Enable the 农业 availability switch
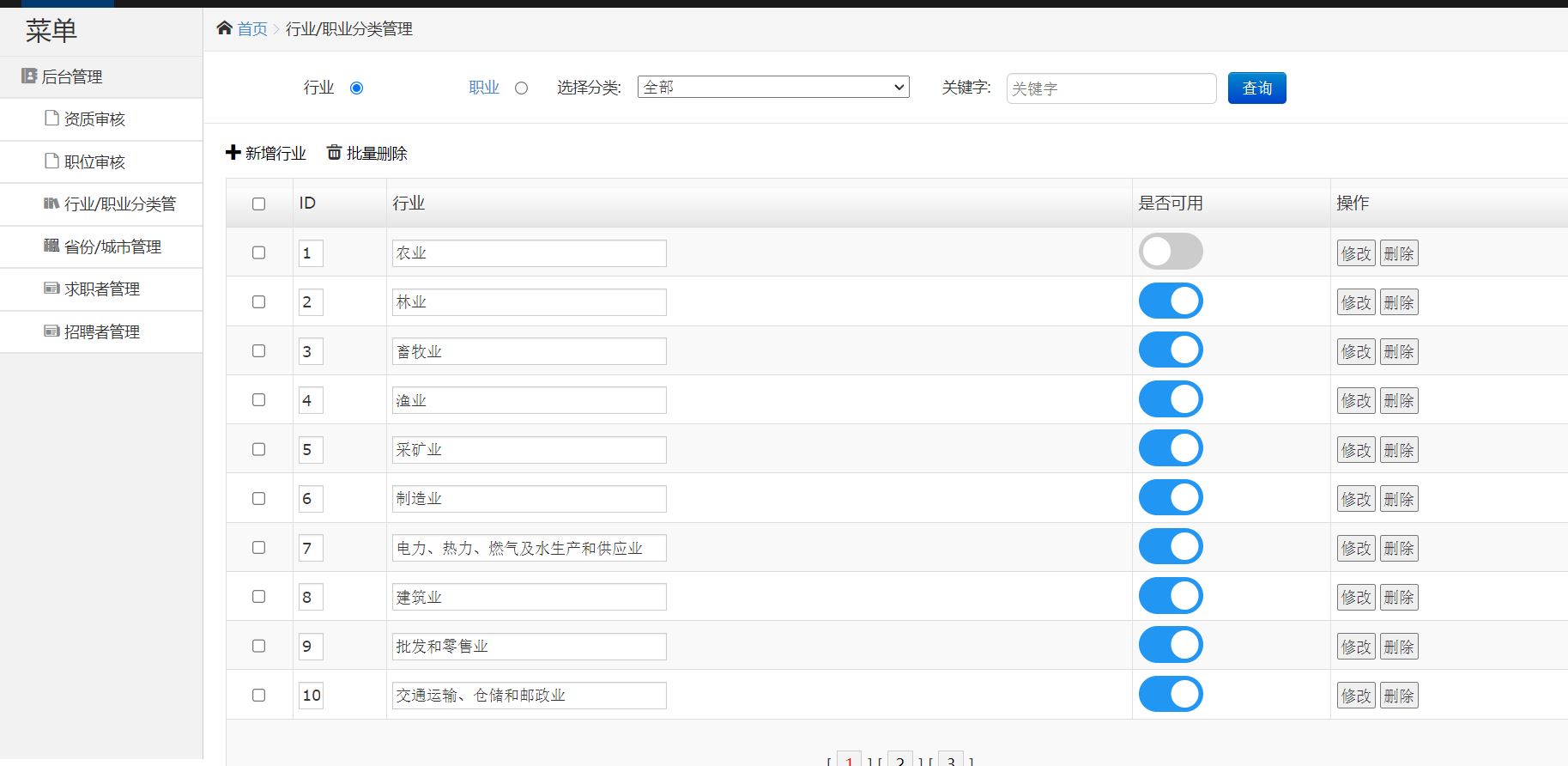Viewport: 1568px width, 766px height. [x=1171, y=252]
